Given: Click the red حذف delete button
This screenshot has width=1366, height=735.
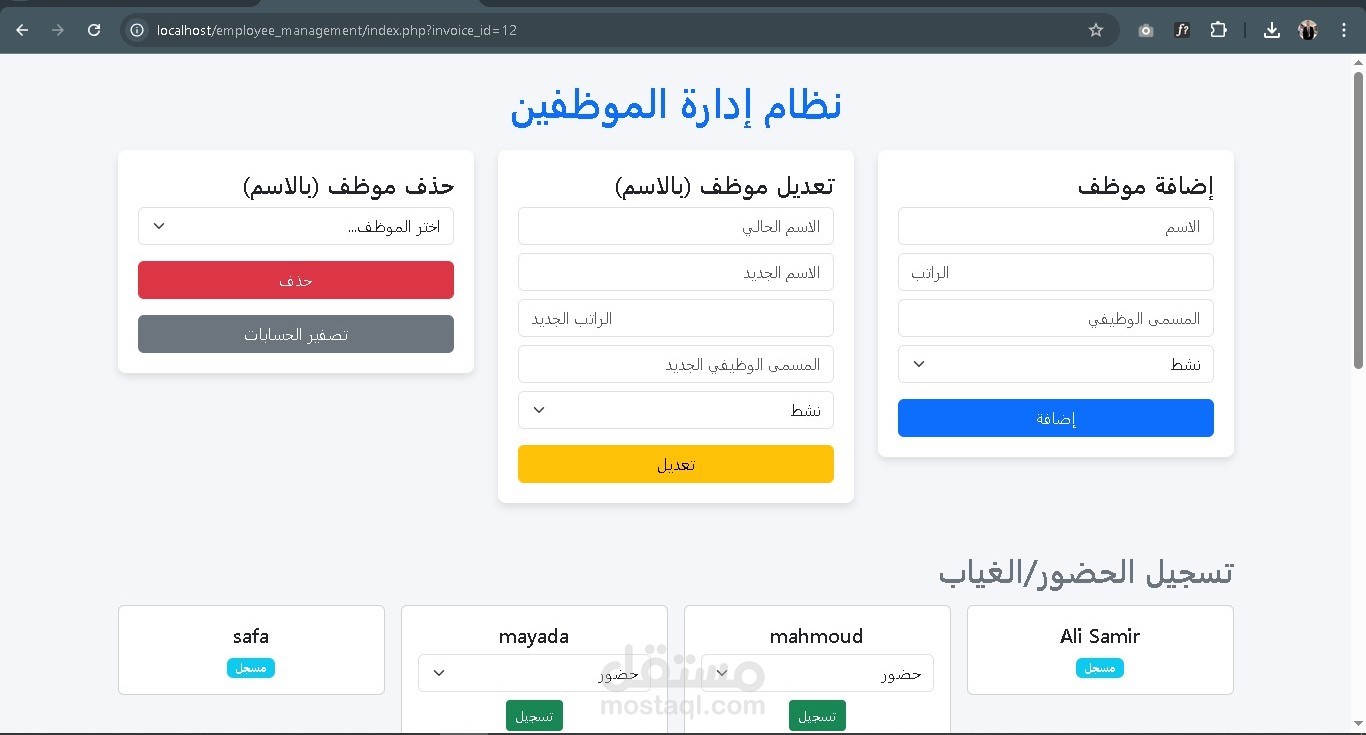Looking at the screenshot, I should (296, 280).
